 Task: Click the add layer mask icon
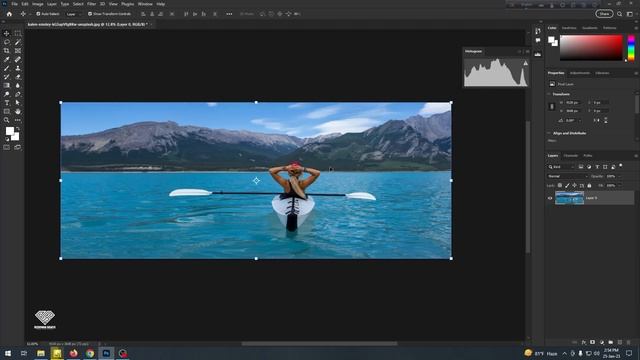(592, 342)
